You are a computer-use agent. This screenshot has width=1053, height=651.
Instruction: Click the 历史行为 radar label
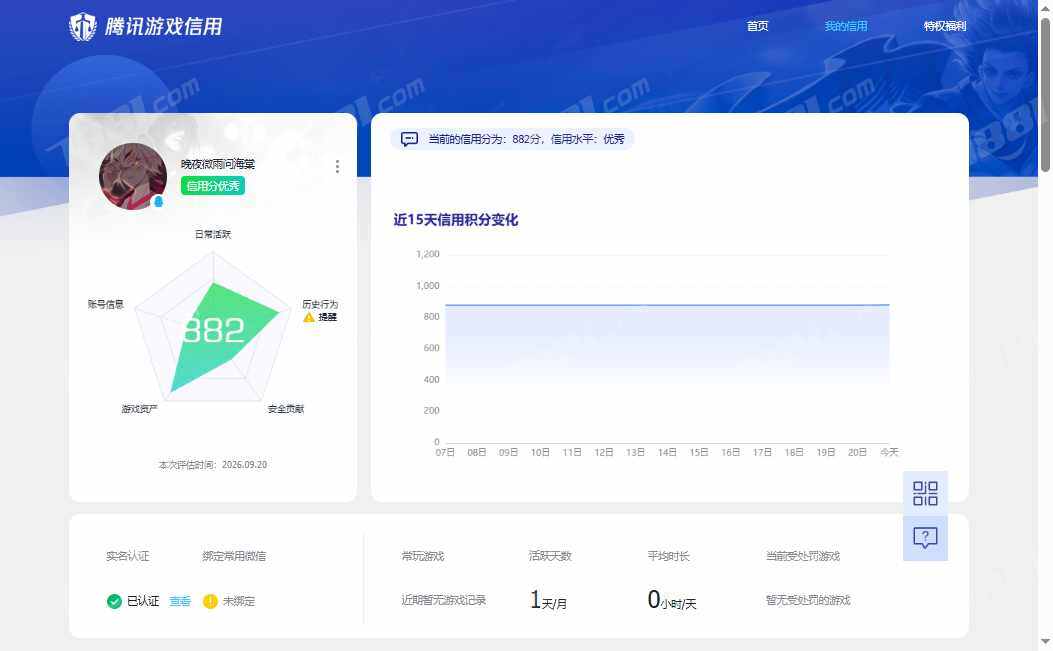[320, 304]
